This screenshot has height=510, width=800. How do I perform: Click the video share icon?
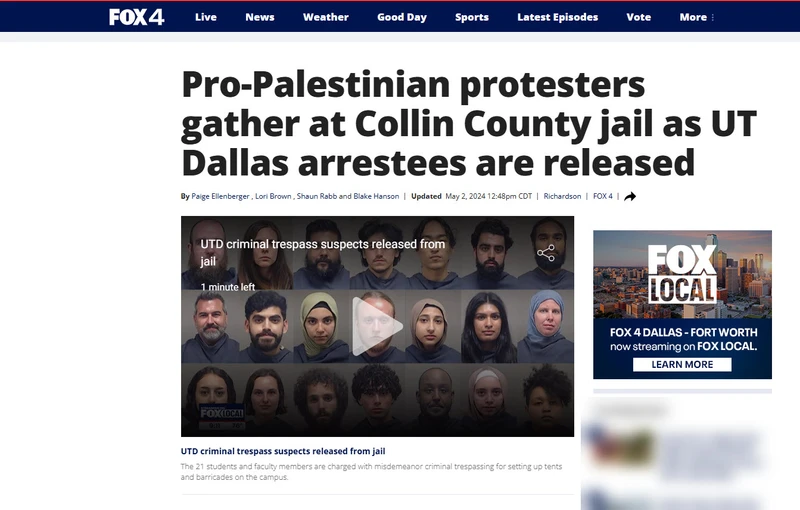click(546, 253)
